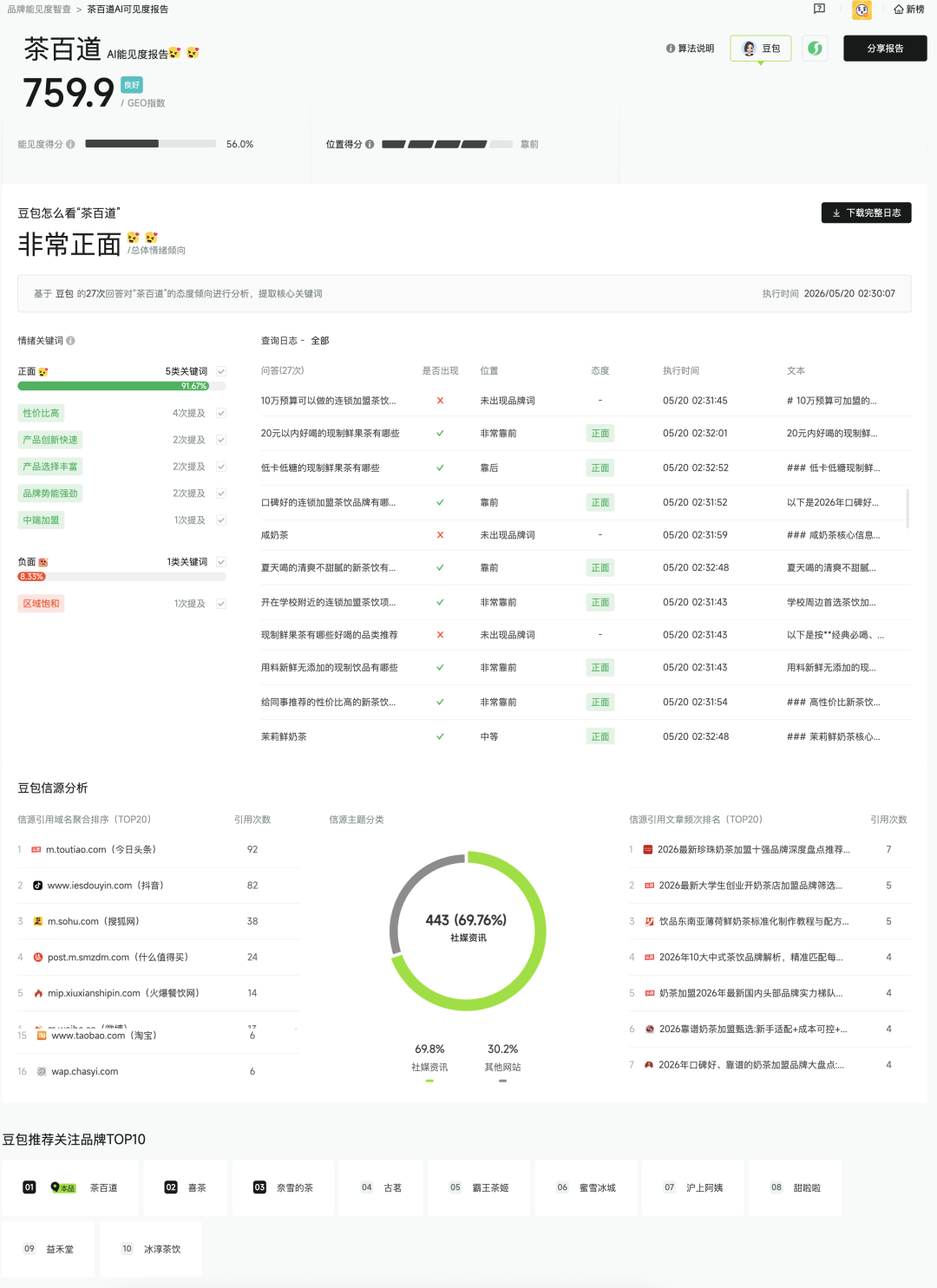
Task: Open the 霸王茶姬 brand card
Action: (479, 1187)
